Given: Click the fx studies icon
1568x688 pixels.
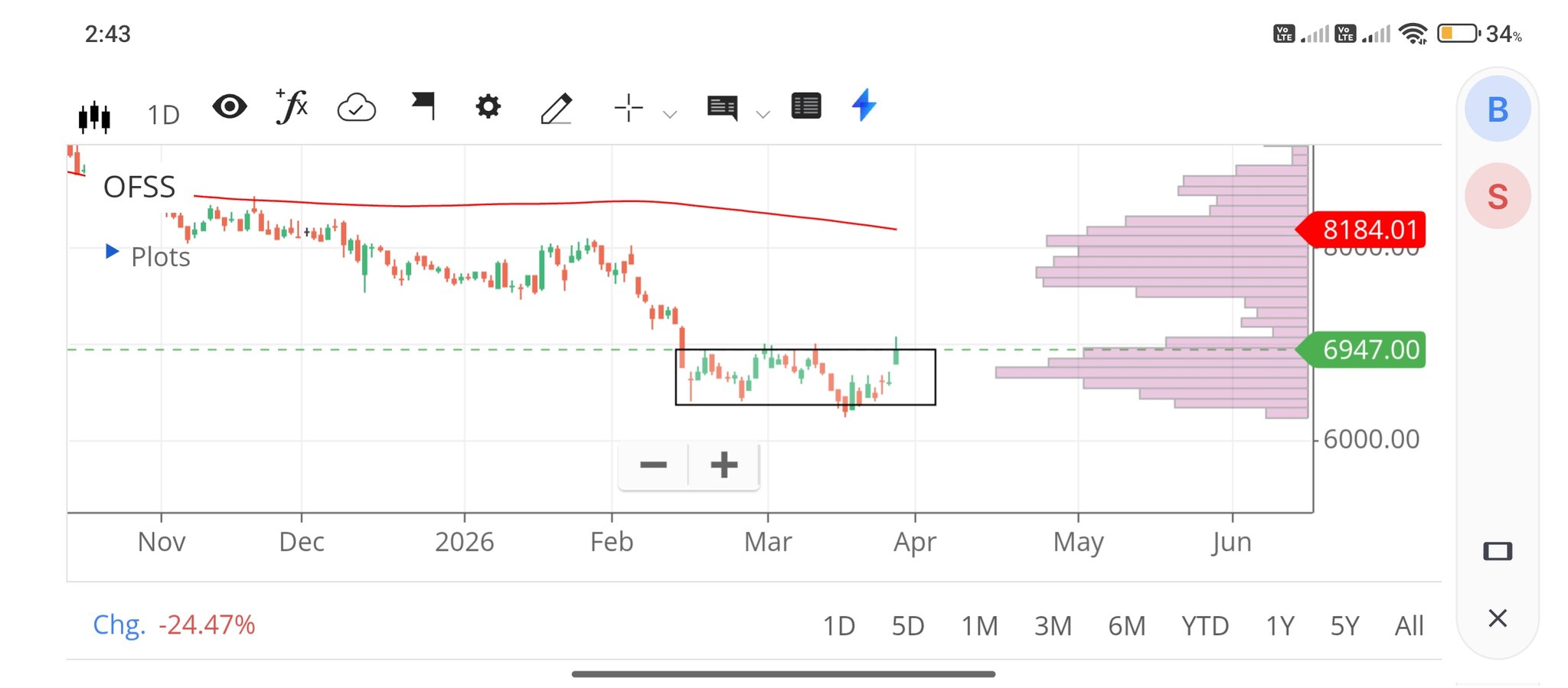Looking at the screenshot, I should point(292,106).
